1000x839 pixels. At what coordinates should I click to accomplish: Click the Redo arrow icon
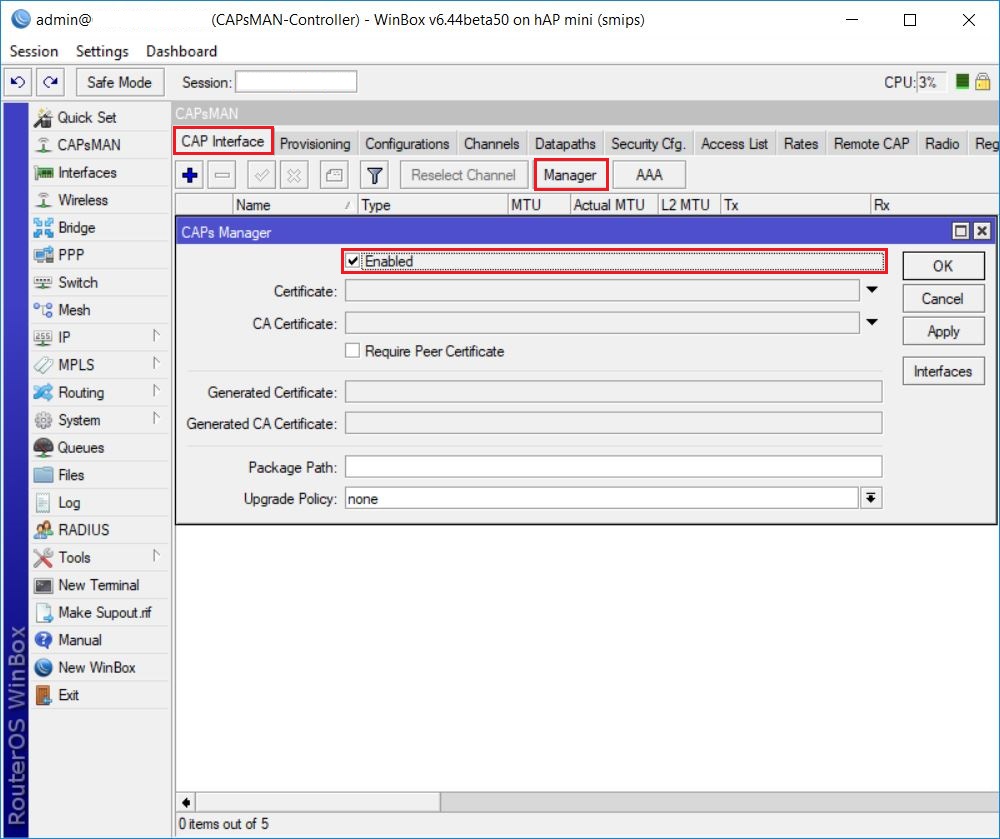tap(50, 82)
